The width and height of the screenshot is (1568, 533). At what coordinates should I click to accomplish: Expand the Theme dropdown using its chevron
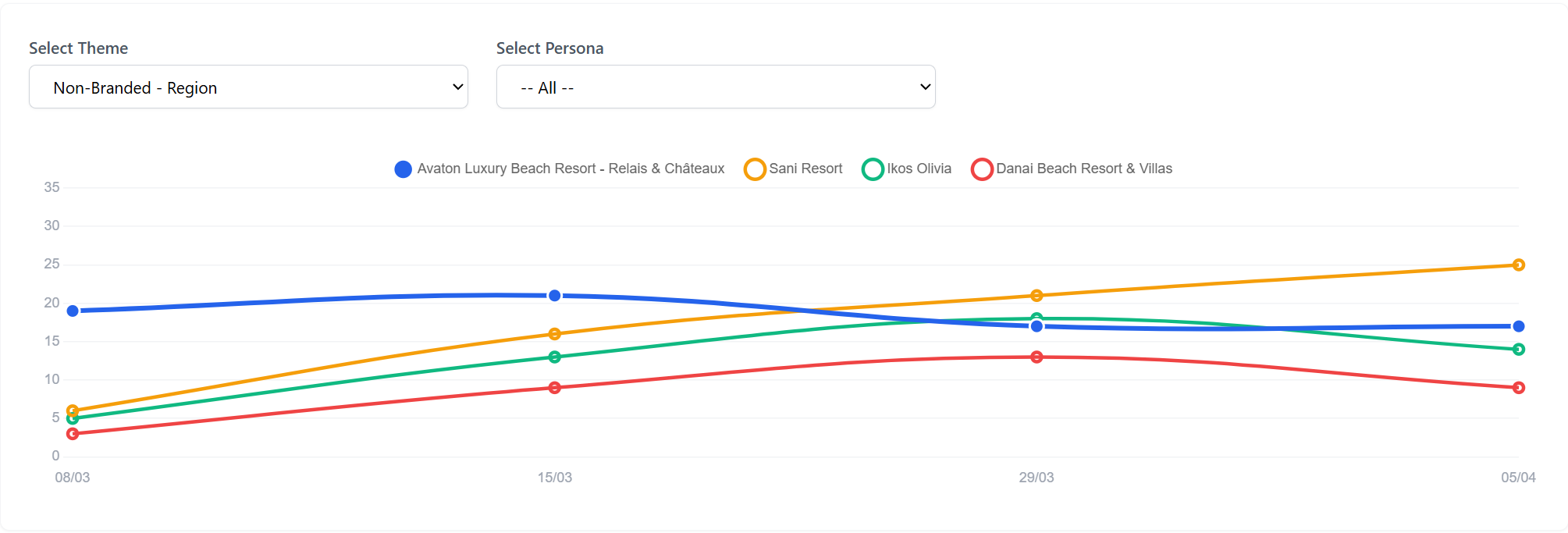(x=457, y=87)
